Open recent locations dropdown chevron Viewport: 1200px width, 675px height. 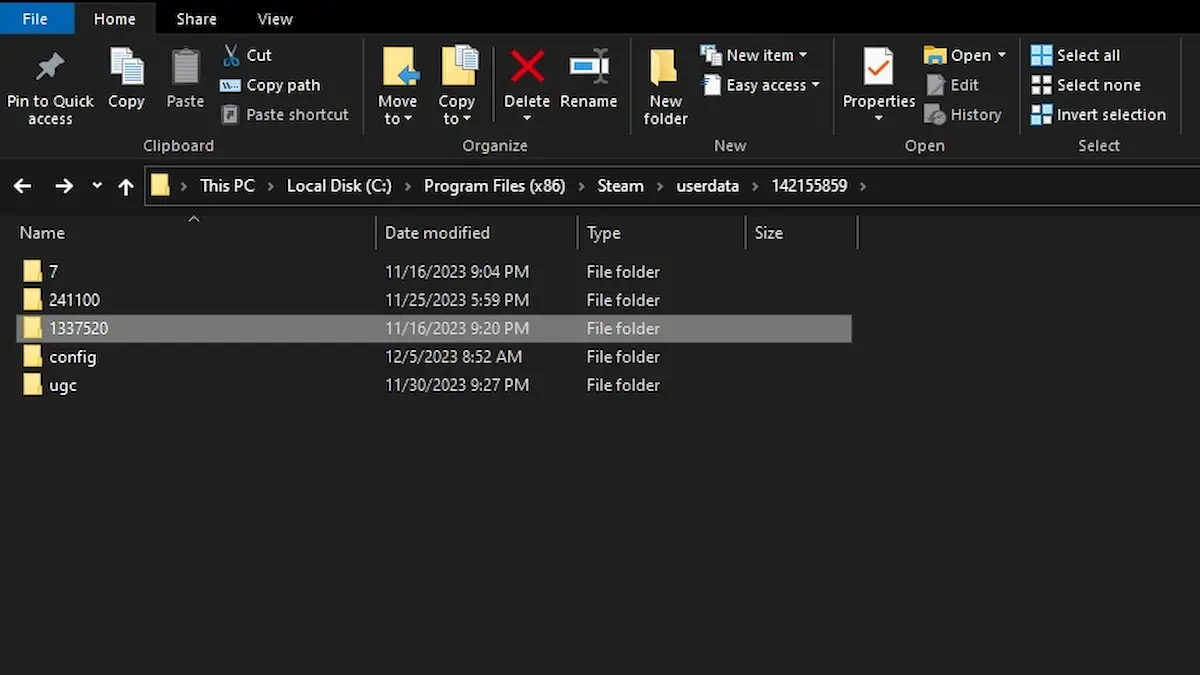(x=97, y=186)
